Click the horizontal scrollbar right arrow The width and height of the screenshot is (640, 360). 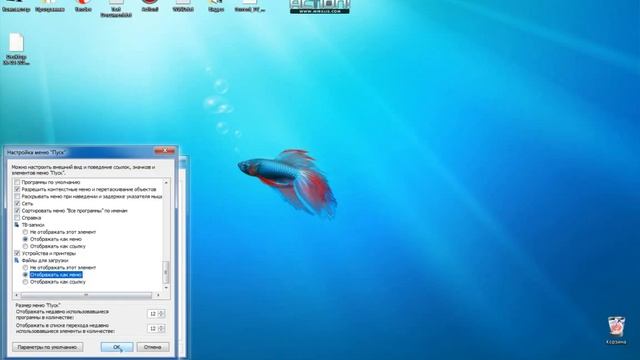(x=158, y=295)
